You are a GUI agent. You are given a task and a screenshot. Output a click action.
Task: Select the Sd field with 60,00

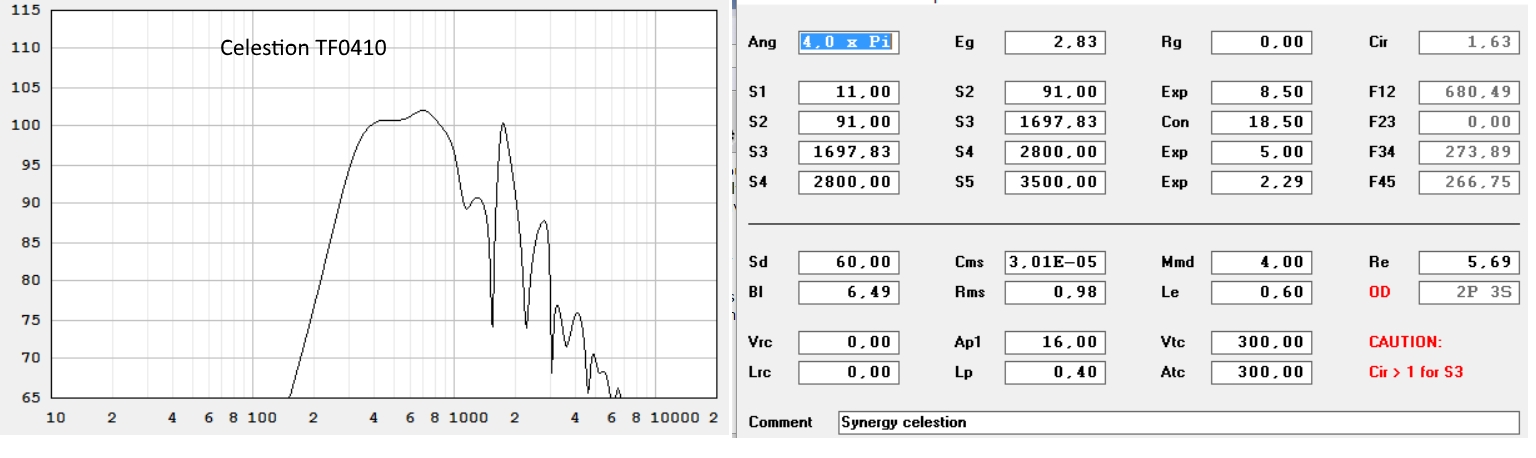tap(849, 262)
